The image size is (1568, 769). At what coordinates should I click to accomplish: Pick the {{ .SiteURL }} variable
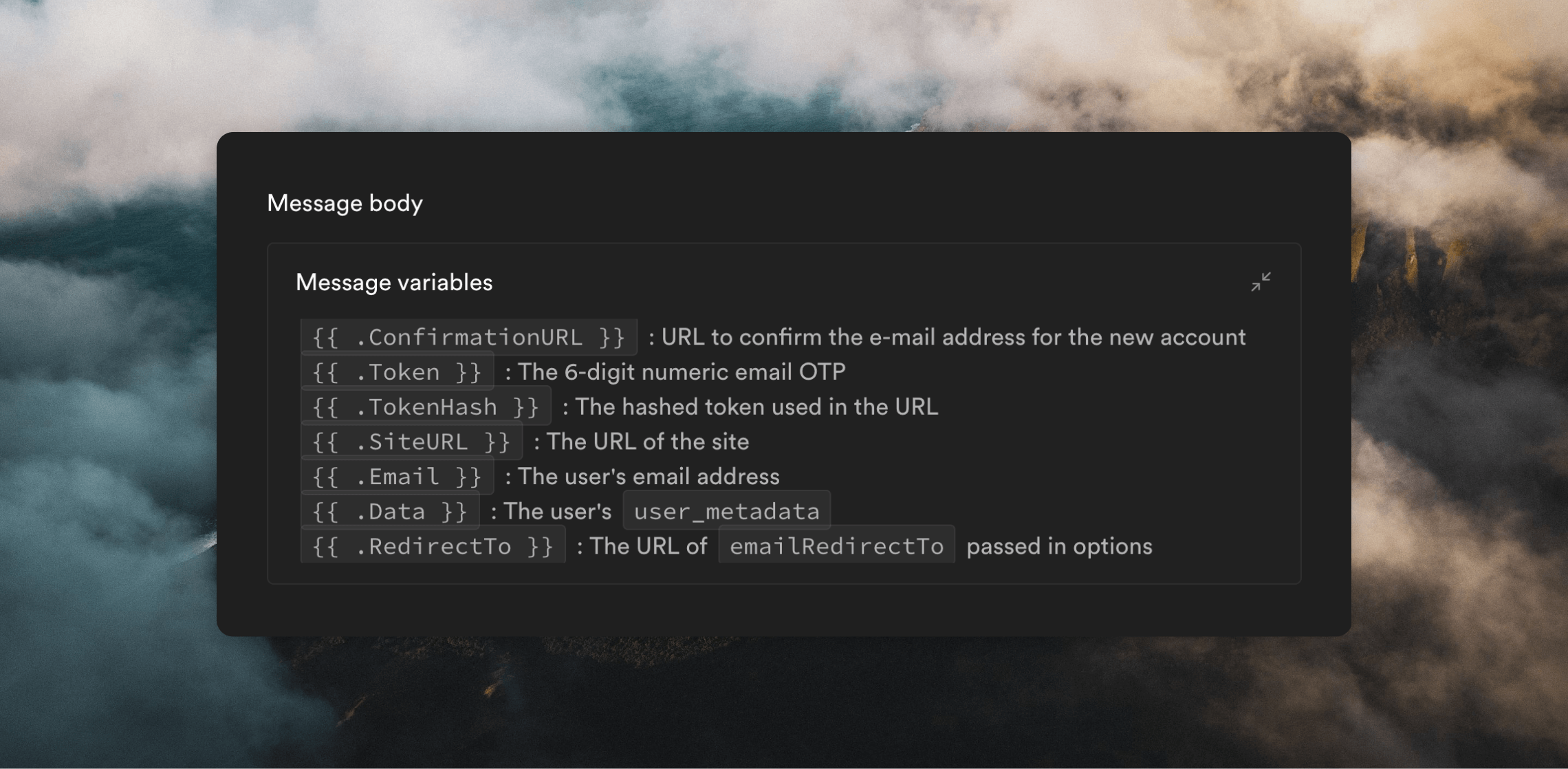(x=411, y=442)
